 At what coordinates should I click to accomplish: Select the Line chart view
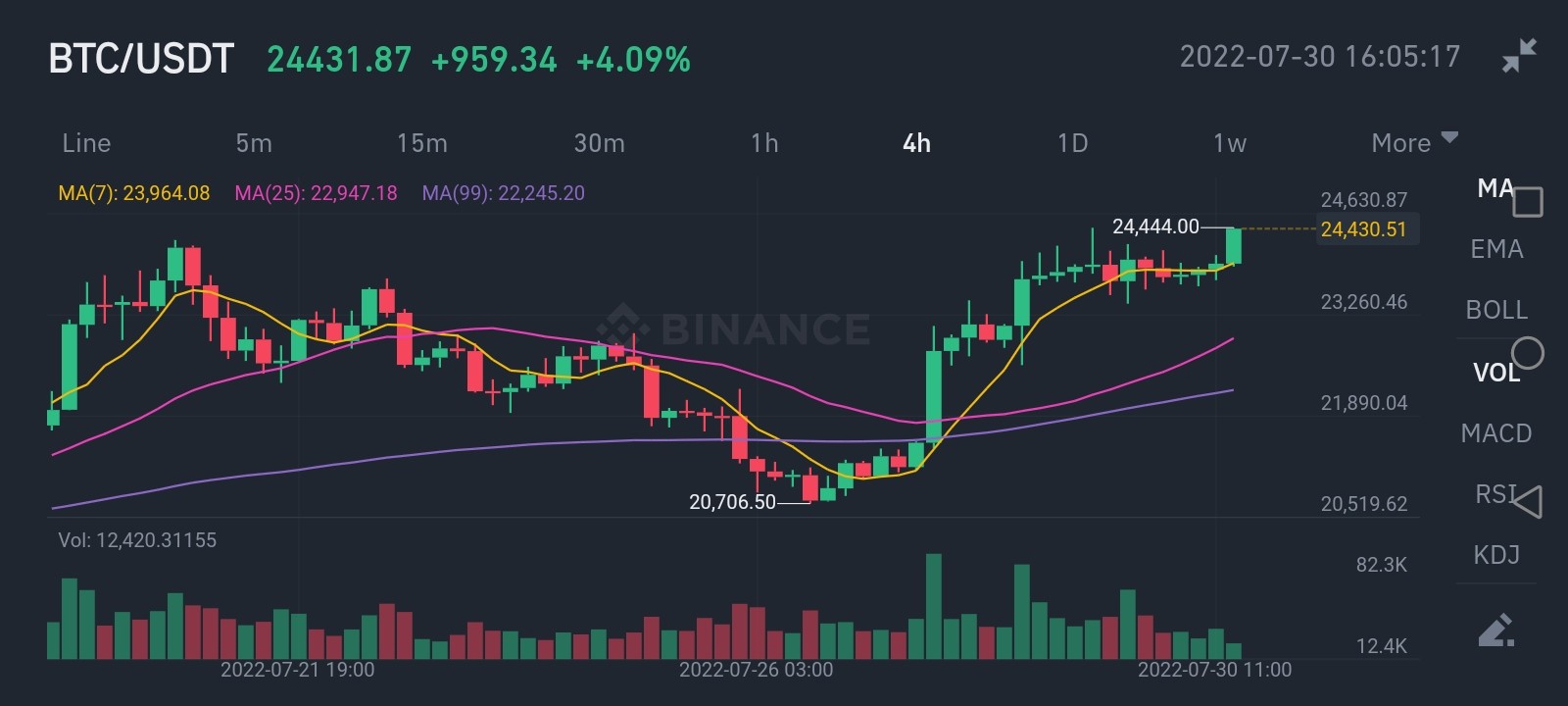[x=86, y=143]
